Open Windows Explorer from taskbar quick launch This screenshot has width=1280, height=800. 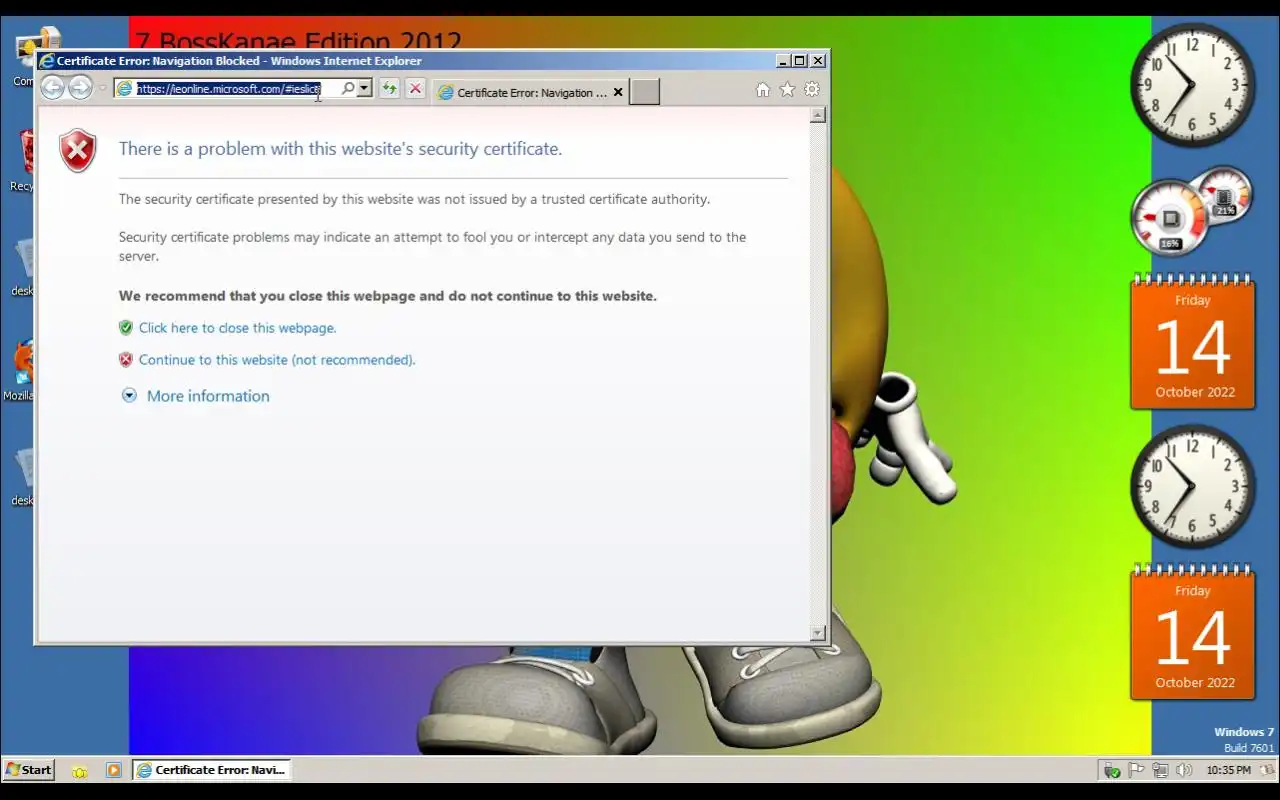(x=80, y=771)
